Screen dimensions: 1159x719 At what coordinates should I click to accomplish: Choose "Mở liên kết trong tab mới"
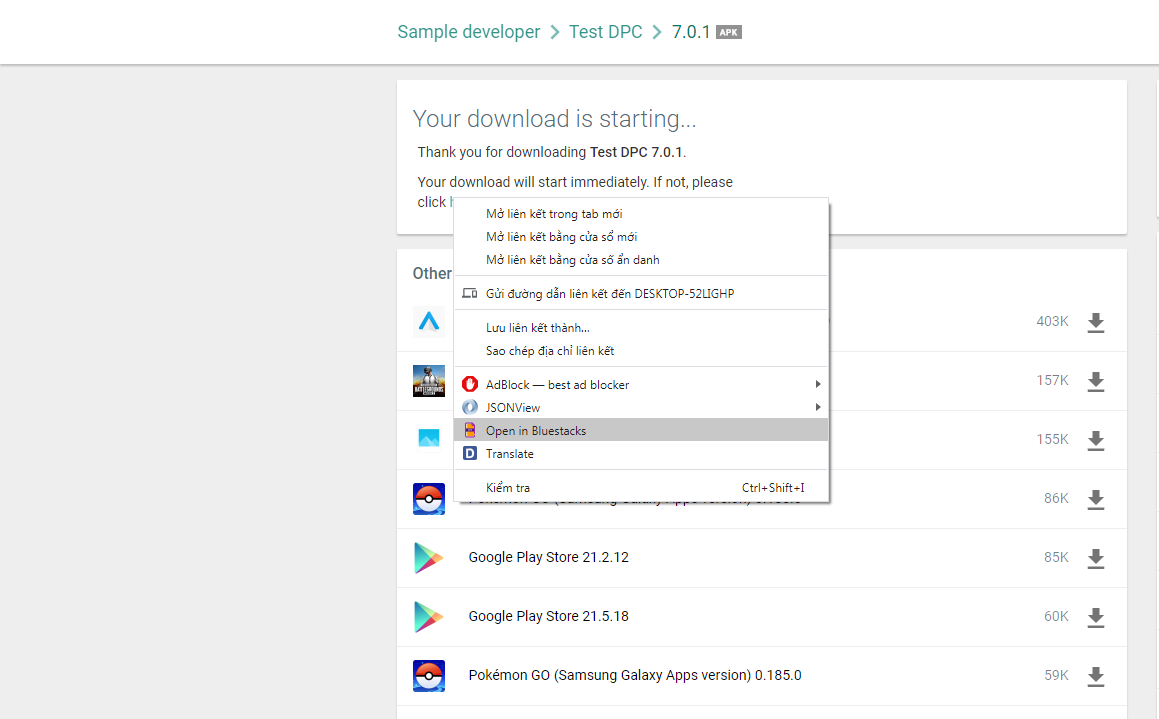click(x=641, y=214)
